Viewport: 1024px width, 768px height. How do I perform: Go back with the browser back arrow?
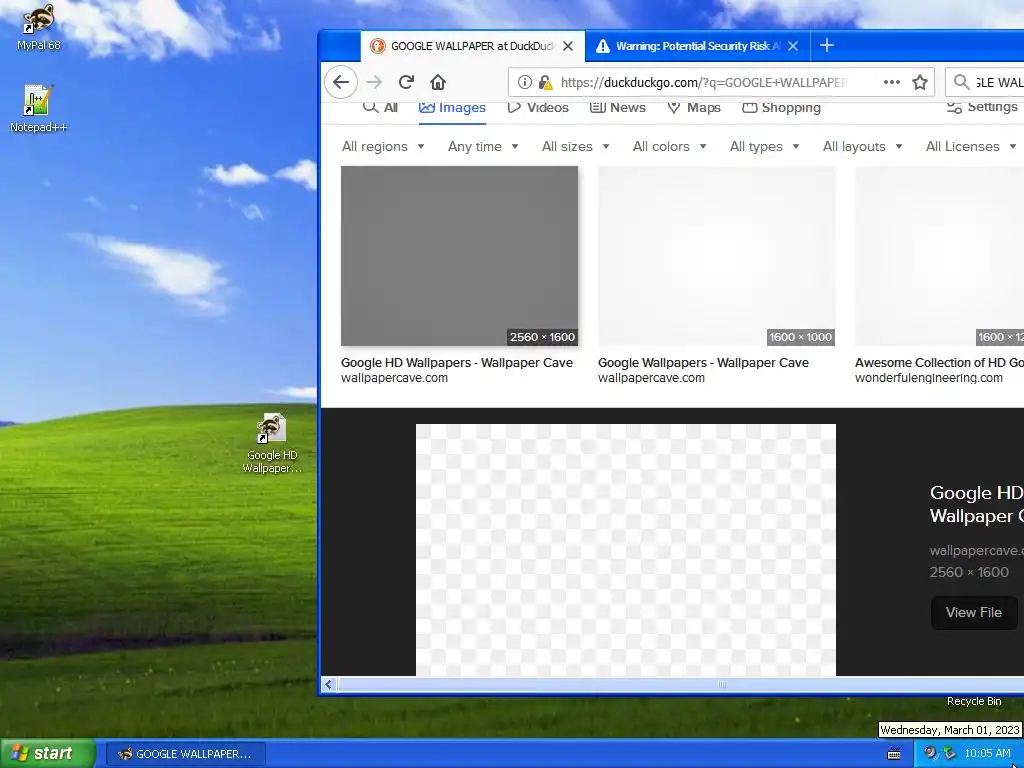coord(341,82)
